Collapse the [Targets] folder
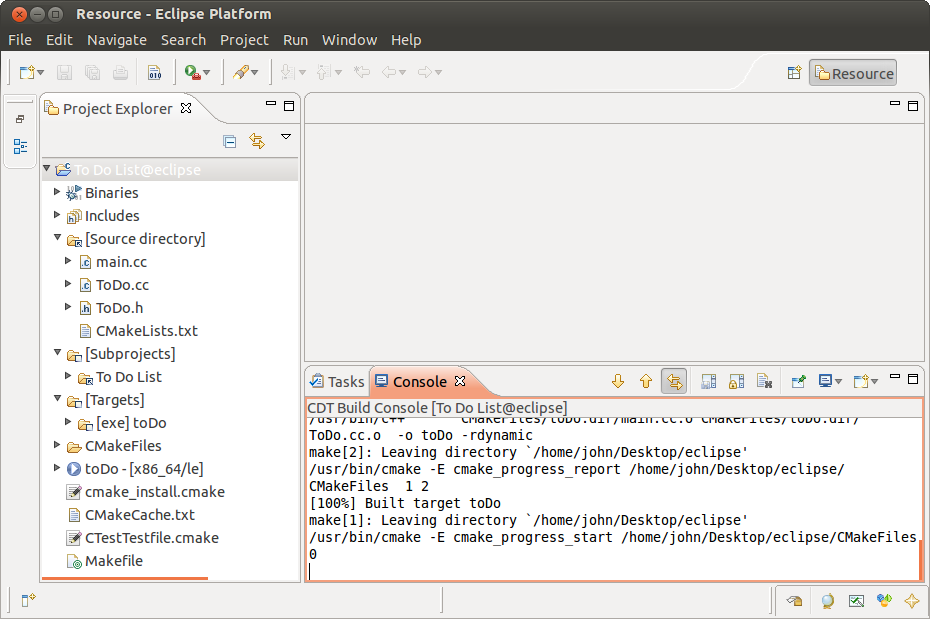 (x=58, y=398)
